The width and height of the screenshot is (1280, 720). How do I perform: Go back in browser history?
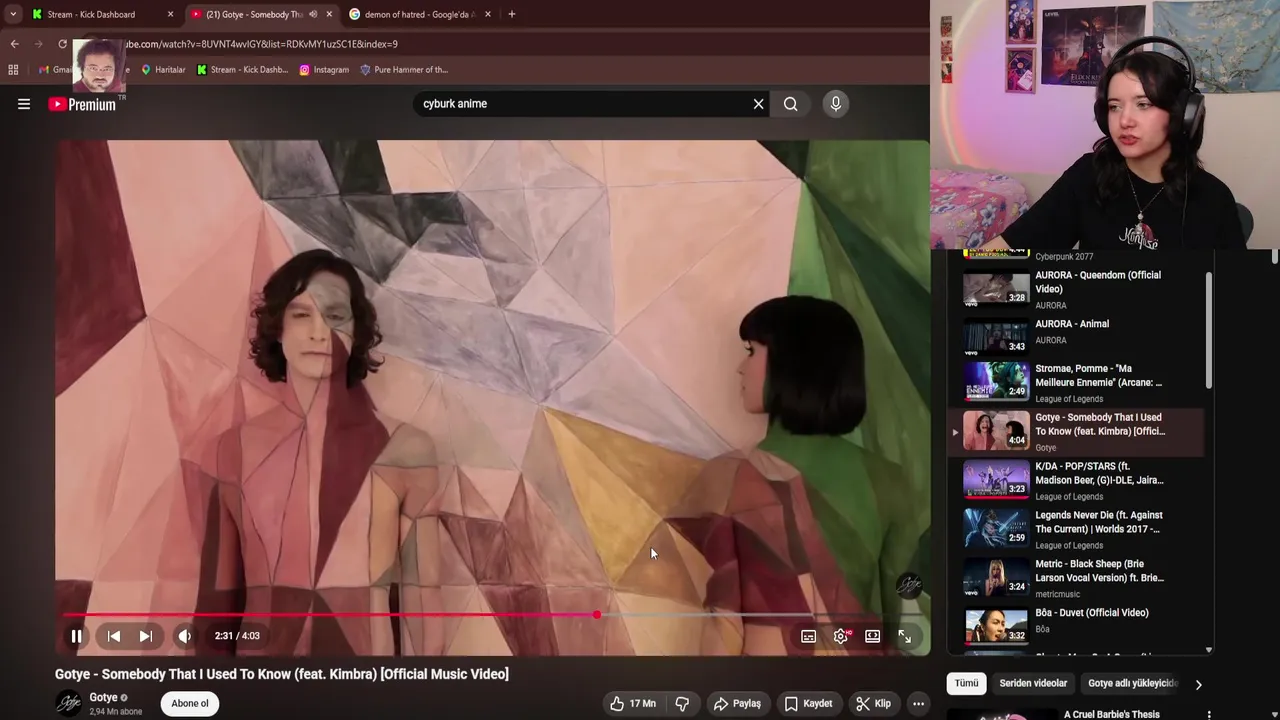(x=14, y=44)
